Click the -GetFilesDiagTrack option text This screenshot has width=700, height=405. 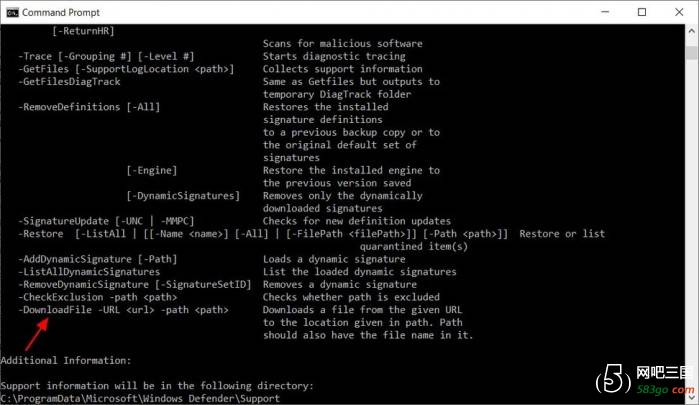click(x=69, y=82)
